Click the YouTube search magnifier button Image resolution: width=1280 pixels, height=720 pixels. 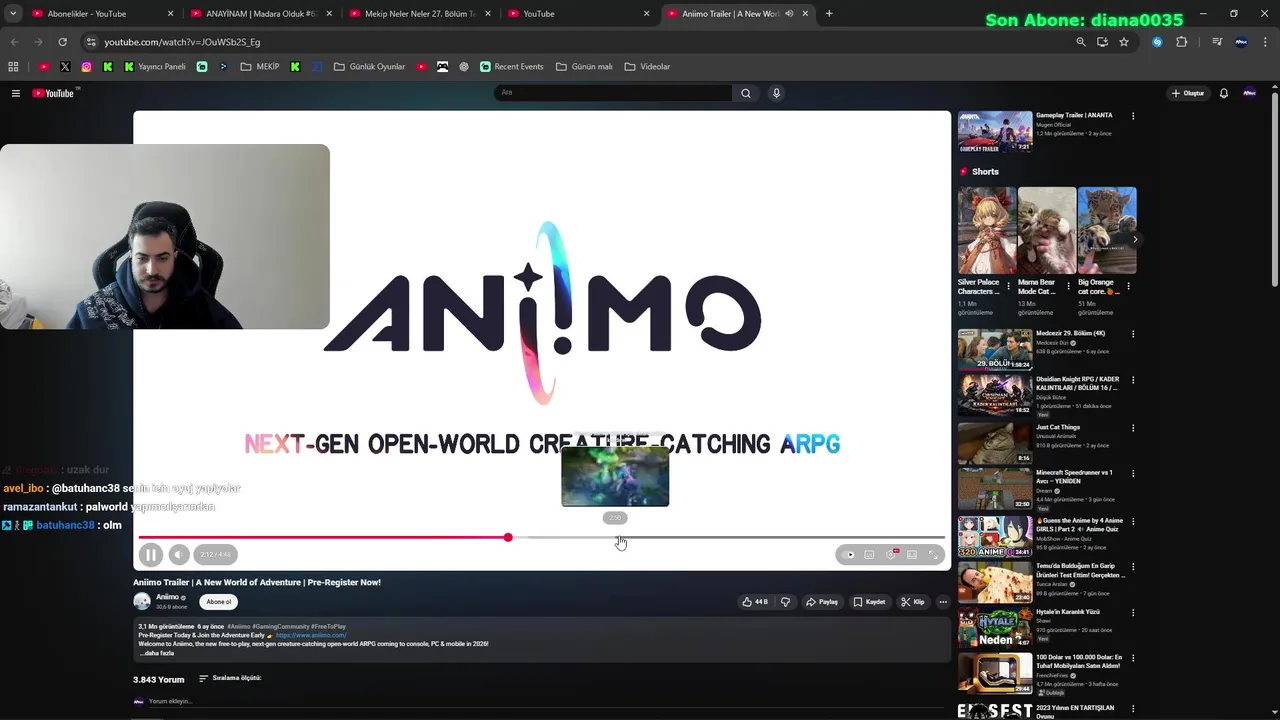coord(745,93)
